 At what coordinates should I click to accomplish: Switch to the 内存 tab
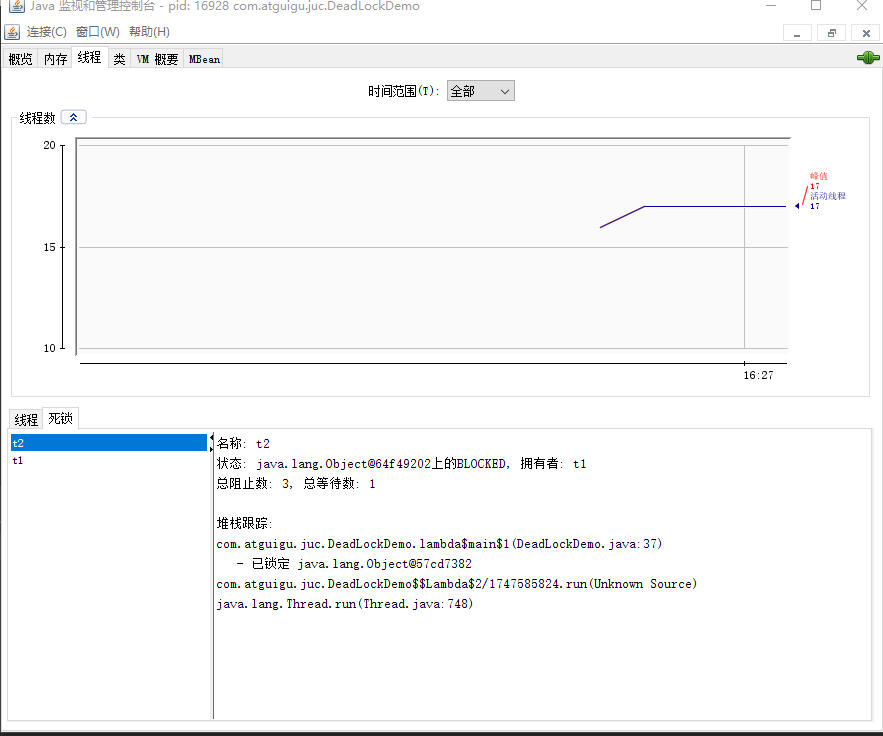point(55,59)
